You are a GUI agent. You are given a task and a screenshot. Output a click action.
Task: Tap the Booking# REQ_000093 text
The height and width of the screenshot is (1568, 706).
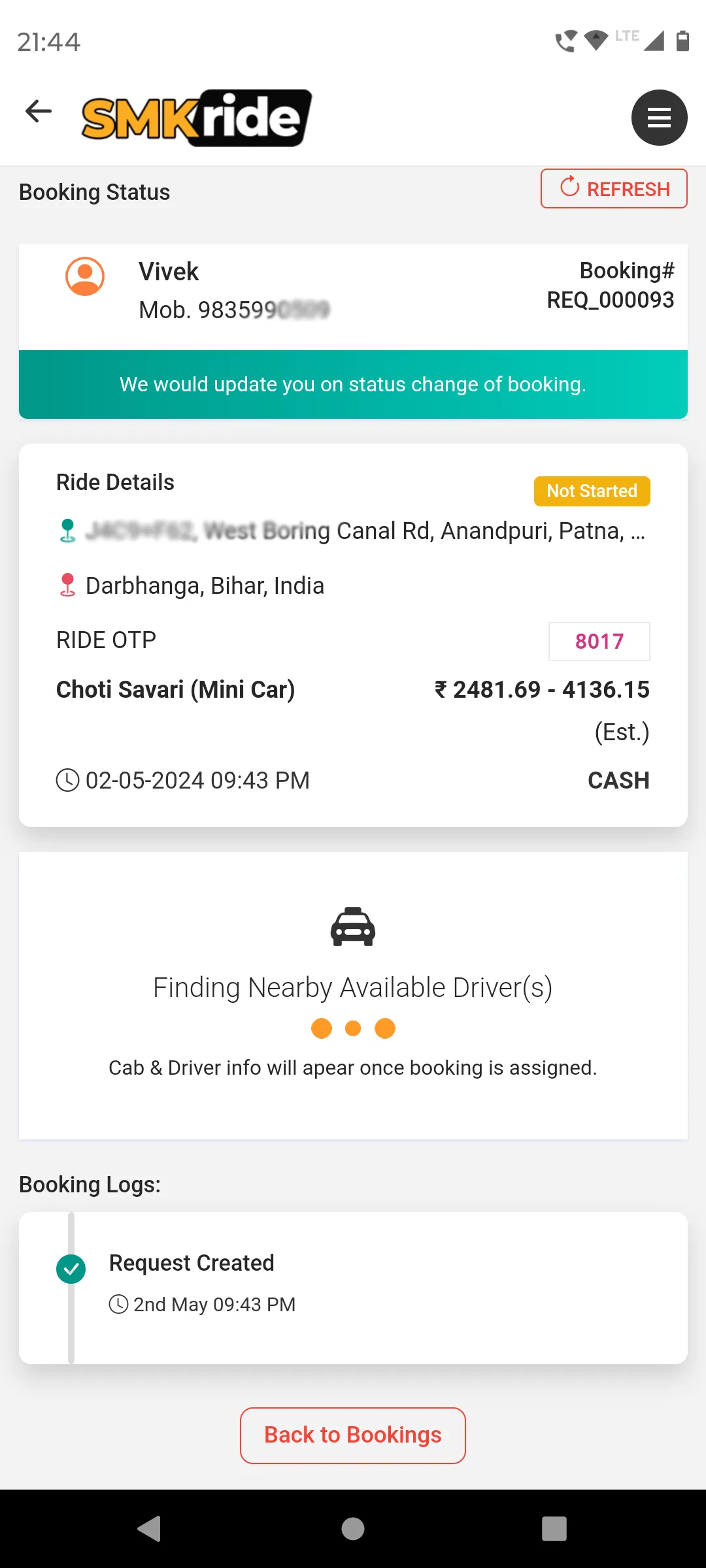(x=611, y=285)
